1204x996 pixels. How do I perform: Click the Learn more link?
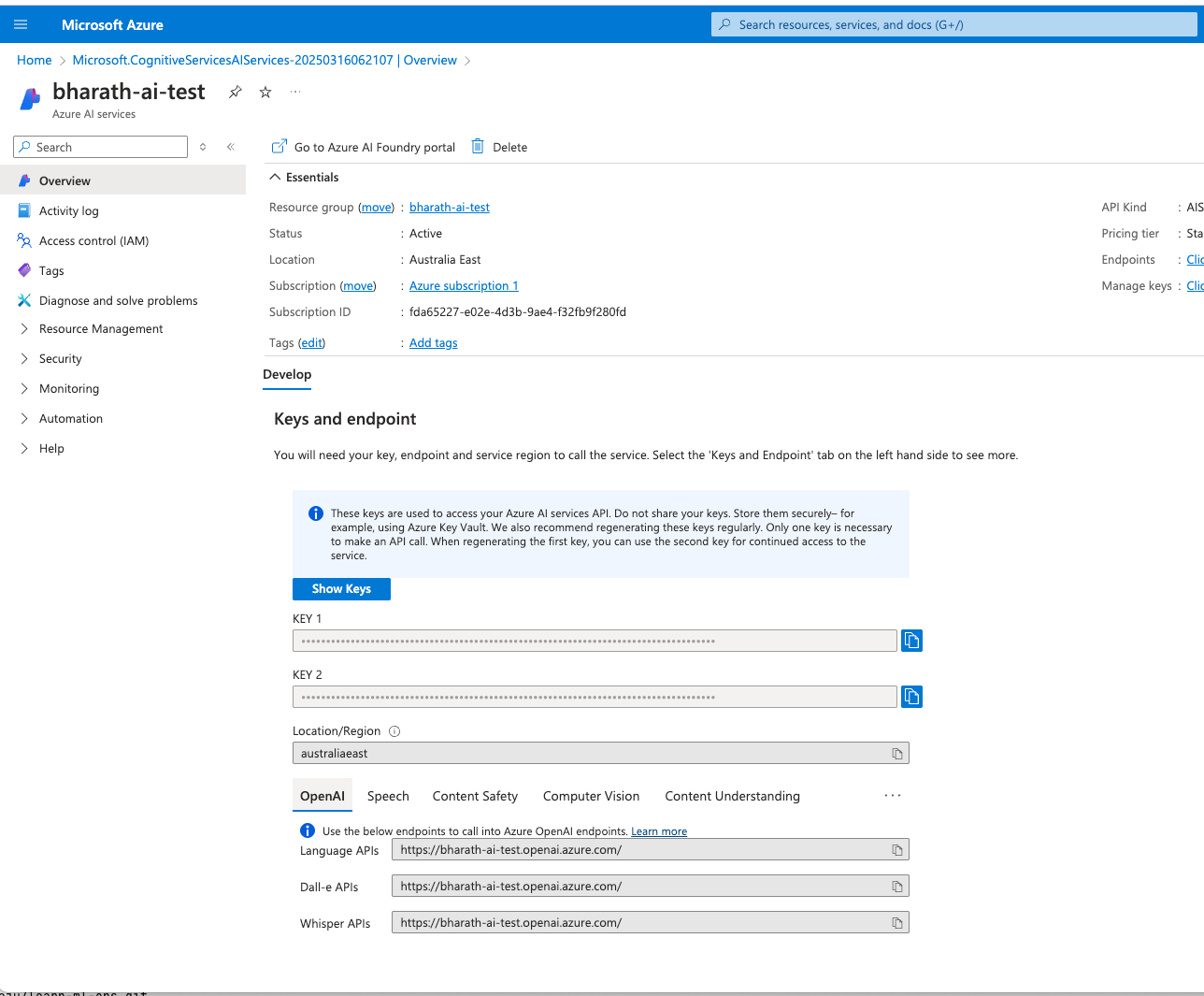tap(659, 831)
